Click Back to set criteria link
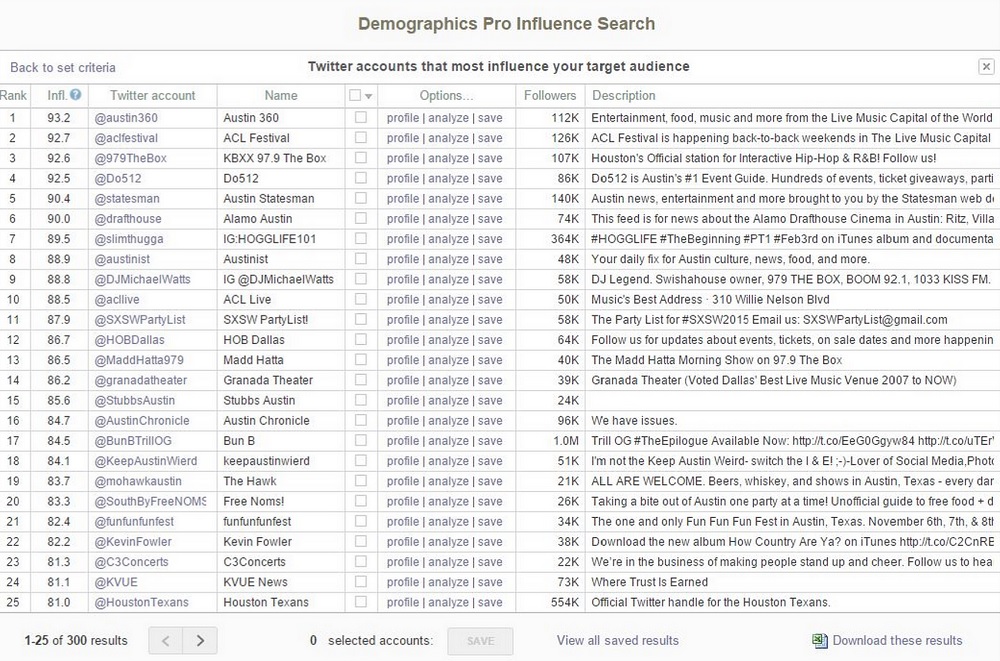1000x661 pixels. 63,68
